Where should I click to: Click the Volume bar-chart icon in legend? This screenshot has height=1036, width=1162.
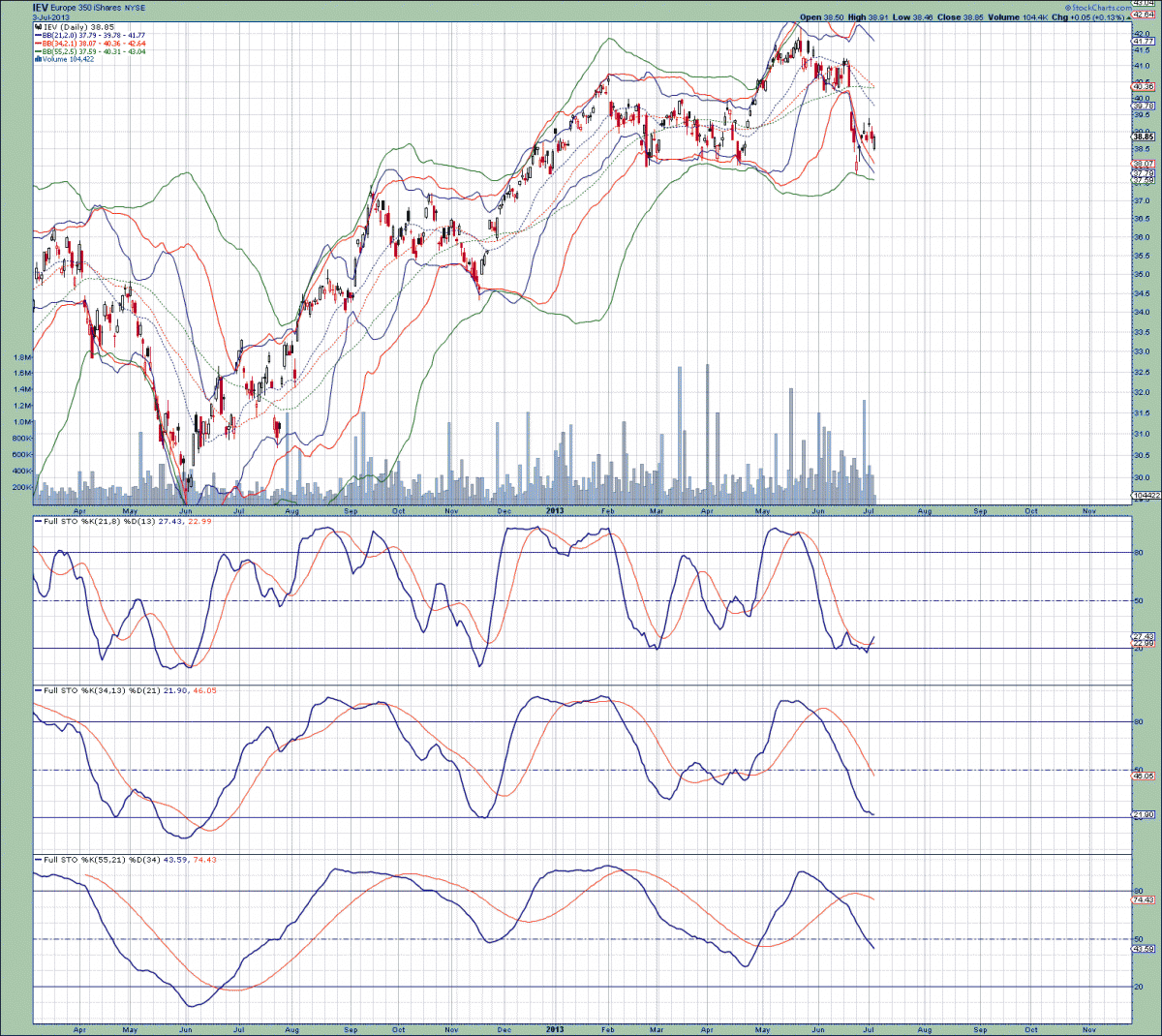pos(38,59)
